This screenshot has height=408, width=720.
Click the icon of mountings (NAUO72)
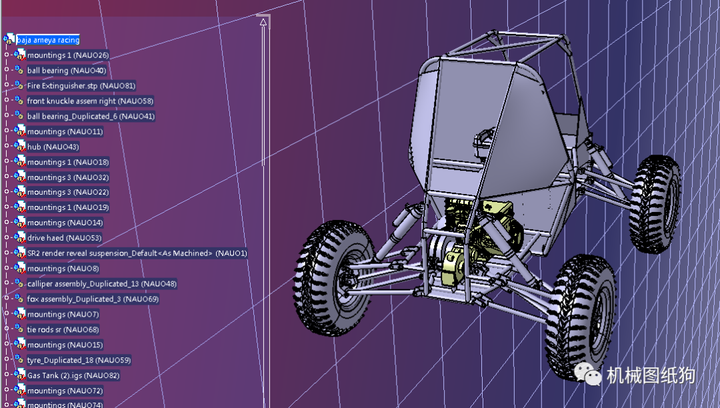19,390
